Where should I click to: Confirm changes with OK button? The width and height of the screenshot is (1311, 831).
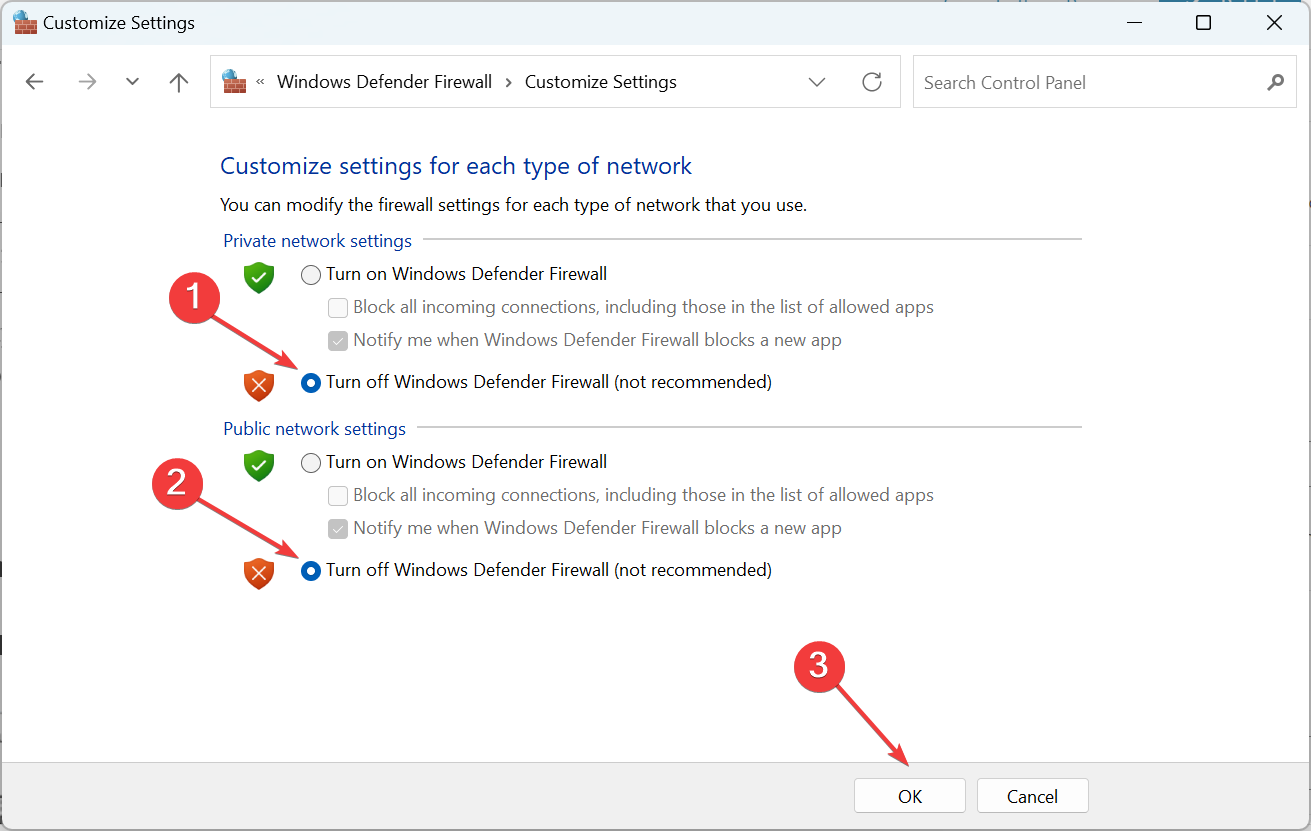coord(909,796)
